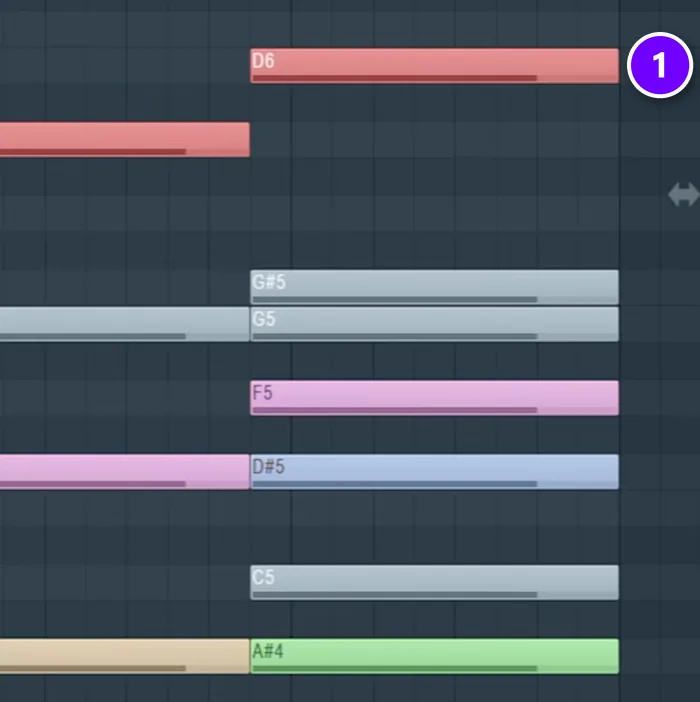700x702 pixels.
Task: Select the blue D#5 note
Action: coord(435,472)
